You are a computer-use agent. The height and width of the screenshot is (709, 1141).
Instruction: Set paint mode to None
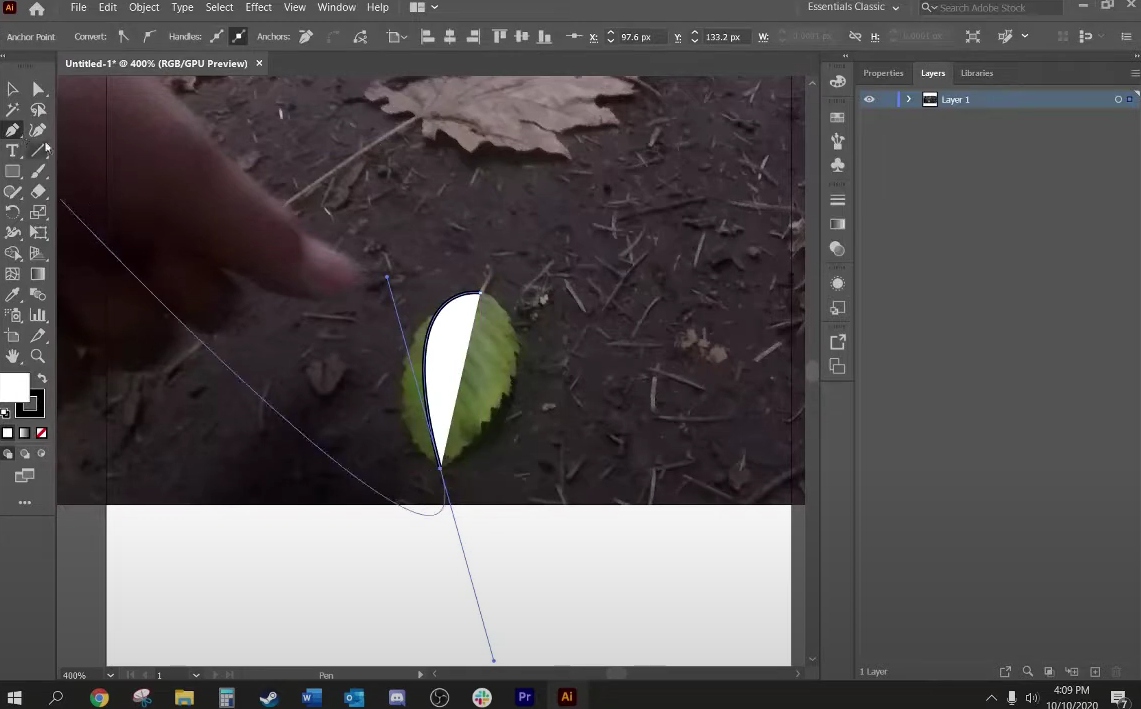(41, 433)
